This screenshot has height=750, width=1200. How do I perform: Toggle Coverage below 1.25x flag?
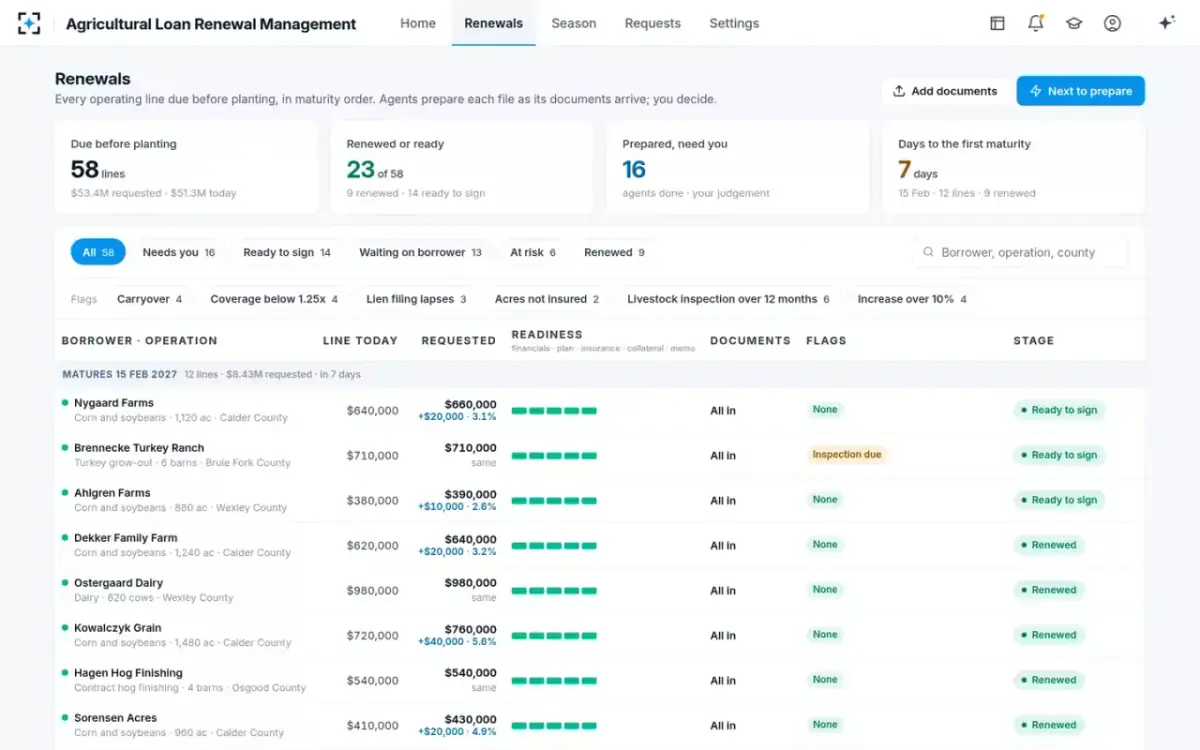pos(274,299)
